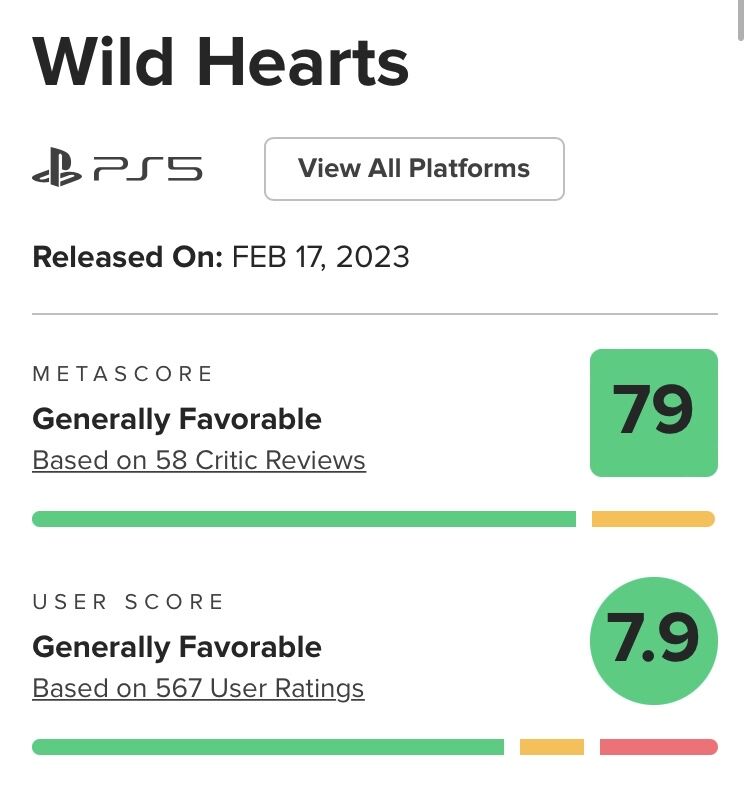Select the green positive segment of User Score bar
The image size is (750, 787).
(x=268, y=747)
